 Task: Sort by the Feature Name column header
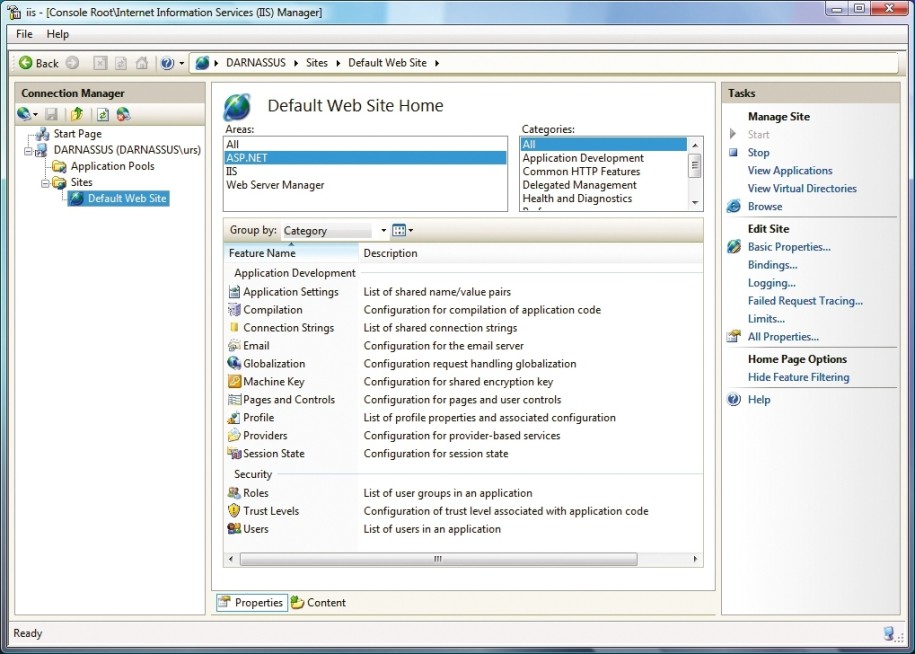tap(291, 253)
